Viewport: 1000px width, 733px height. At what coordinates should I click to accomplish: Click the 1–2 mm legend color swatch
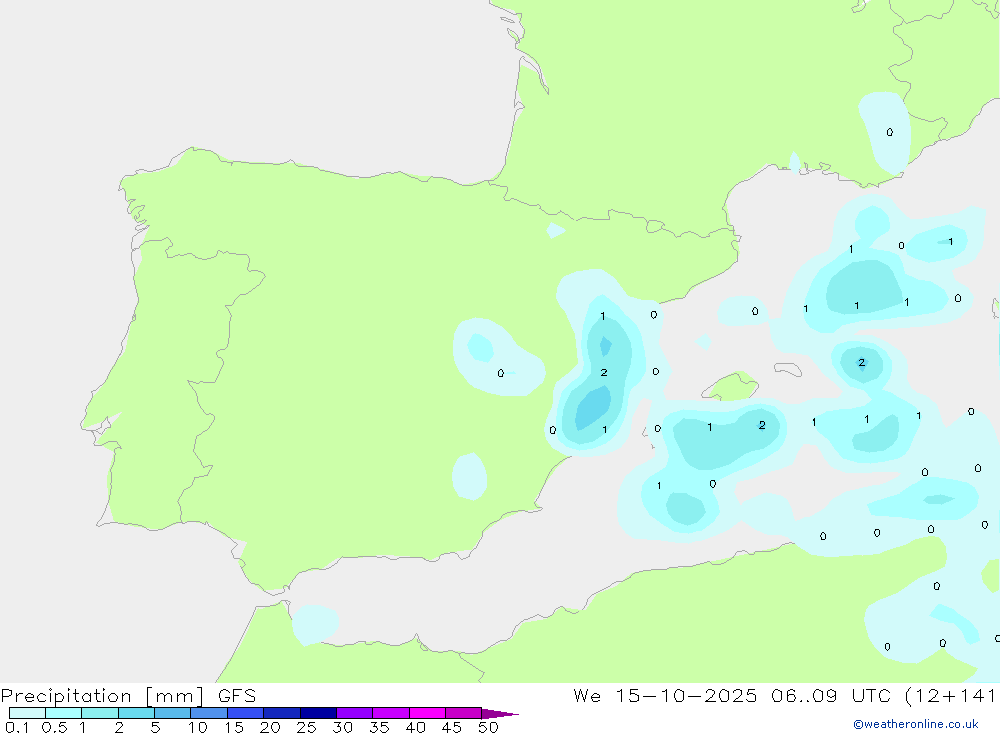tap(100, 713)
